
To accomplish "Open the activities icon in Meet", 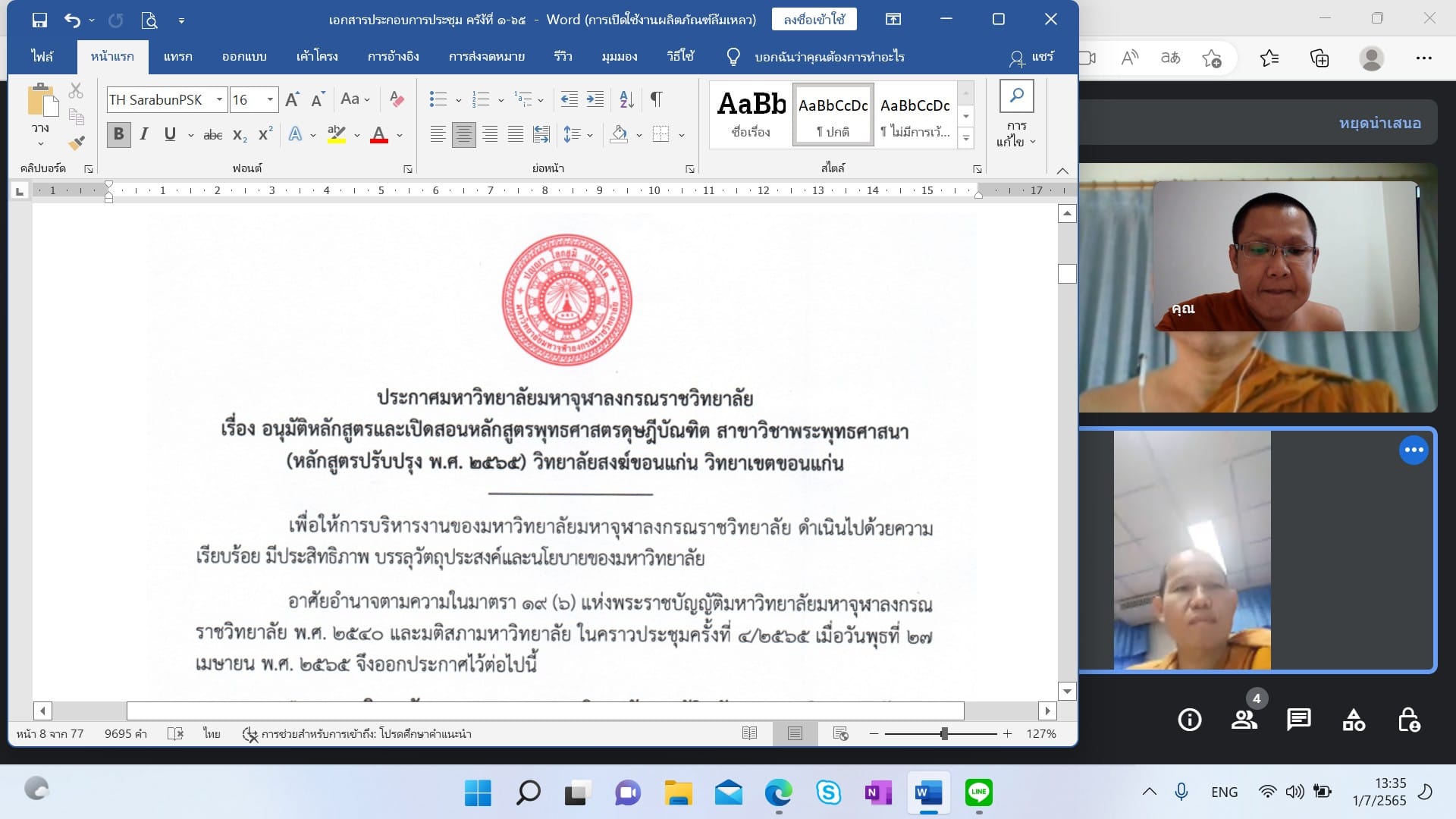I will [x=1354, y=720].
